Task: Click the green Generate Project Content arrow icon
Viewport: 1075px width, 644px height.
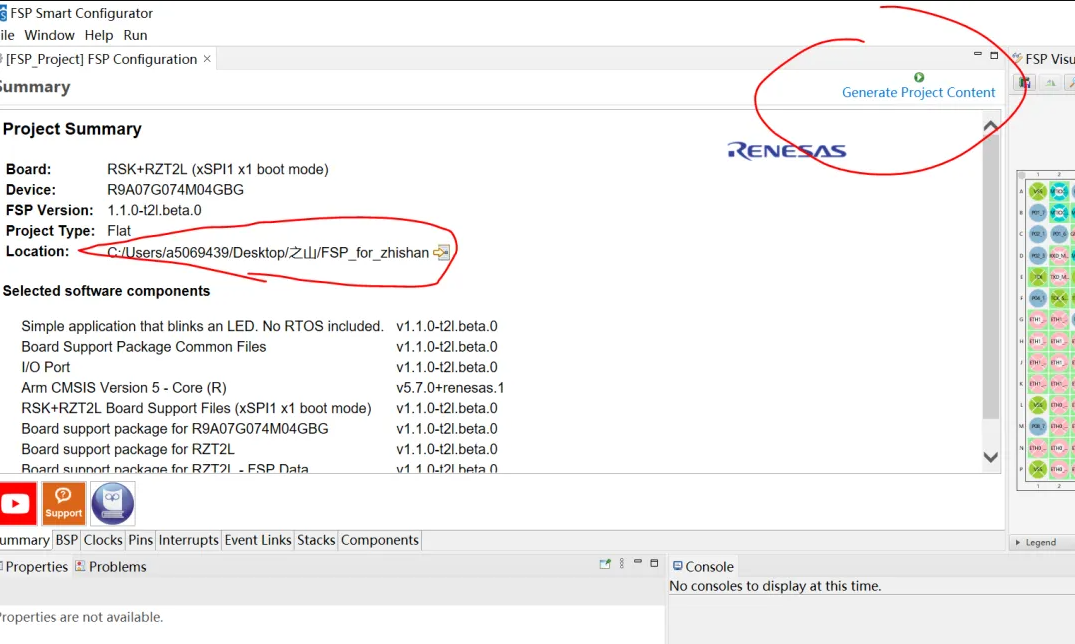Action: [x=919, y=77]
